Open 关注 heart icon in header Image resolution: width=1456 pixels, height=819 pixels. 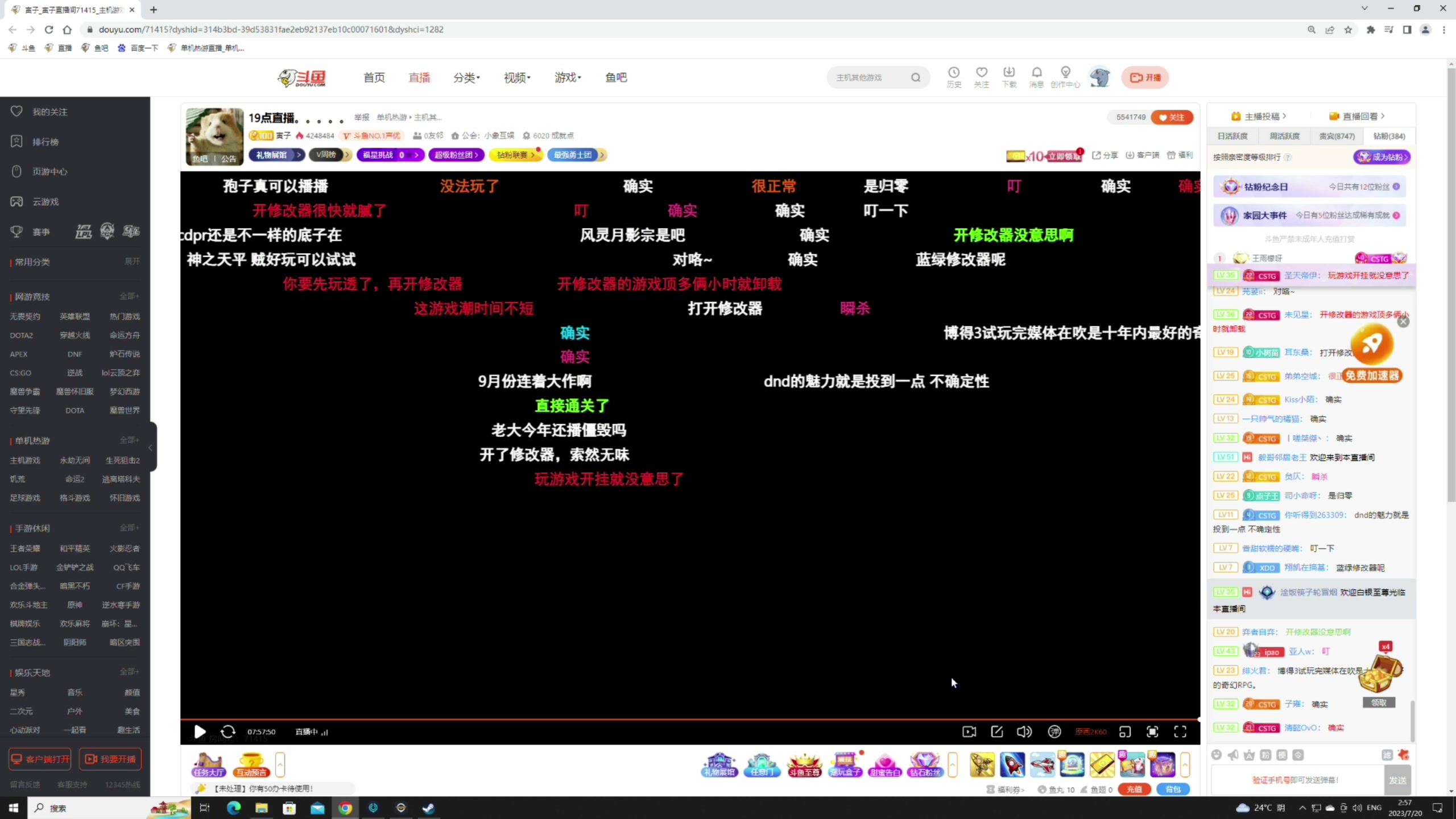(x=982, y=77)
